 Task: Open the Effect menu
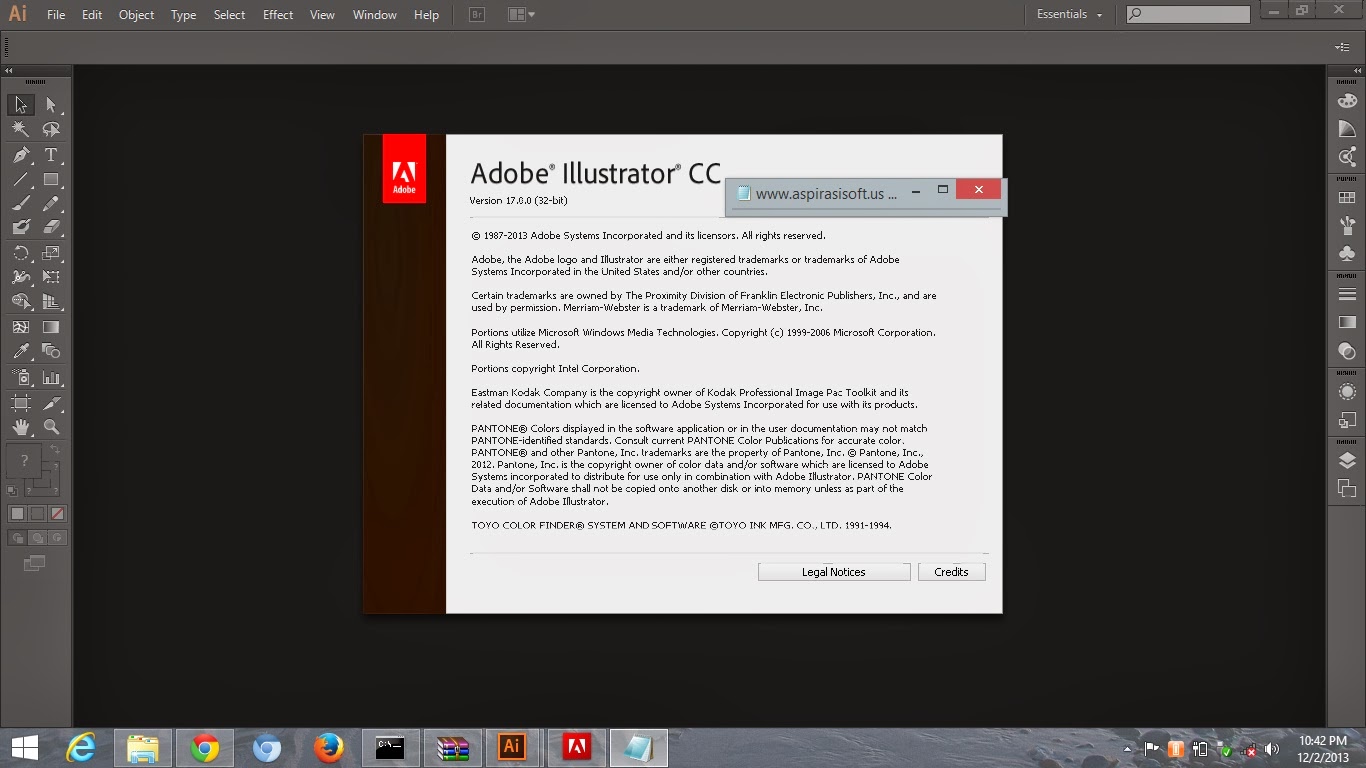[278, 15]
